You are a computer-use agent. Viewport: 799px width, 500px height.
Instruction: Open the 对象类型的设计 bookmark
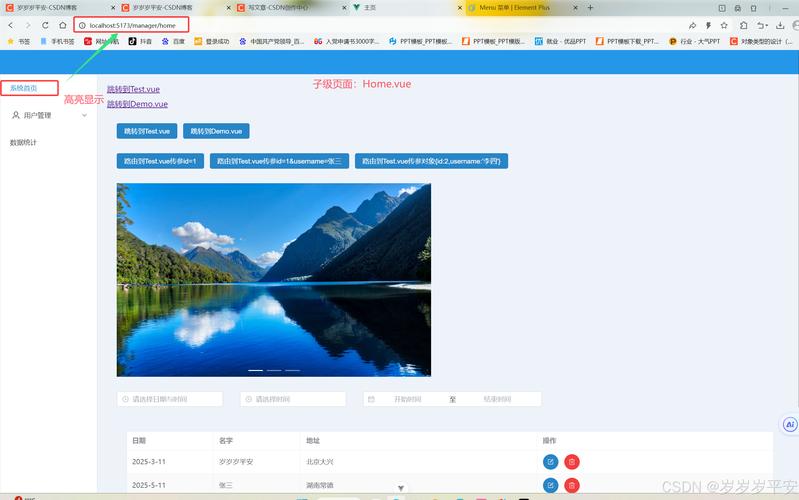coord(761,41)
